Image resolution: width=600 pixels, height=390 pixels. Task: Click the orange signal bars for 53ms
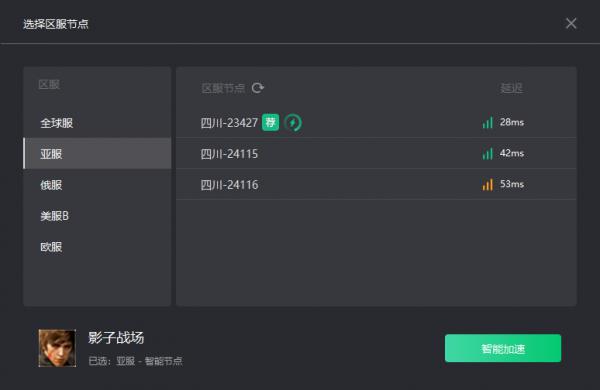point(488,184)
